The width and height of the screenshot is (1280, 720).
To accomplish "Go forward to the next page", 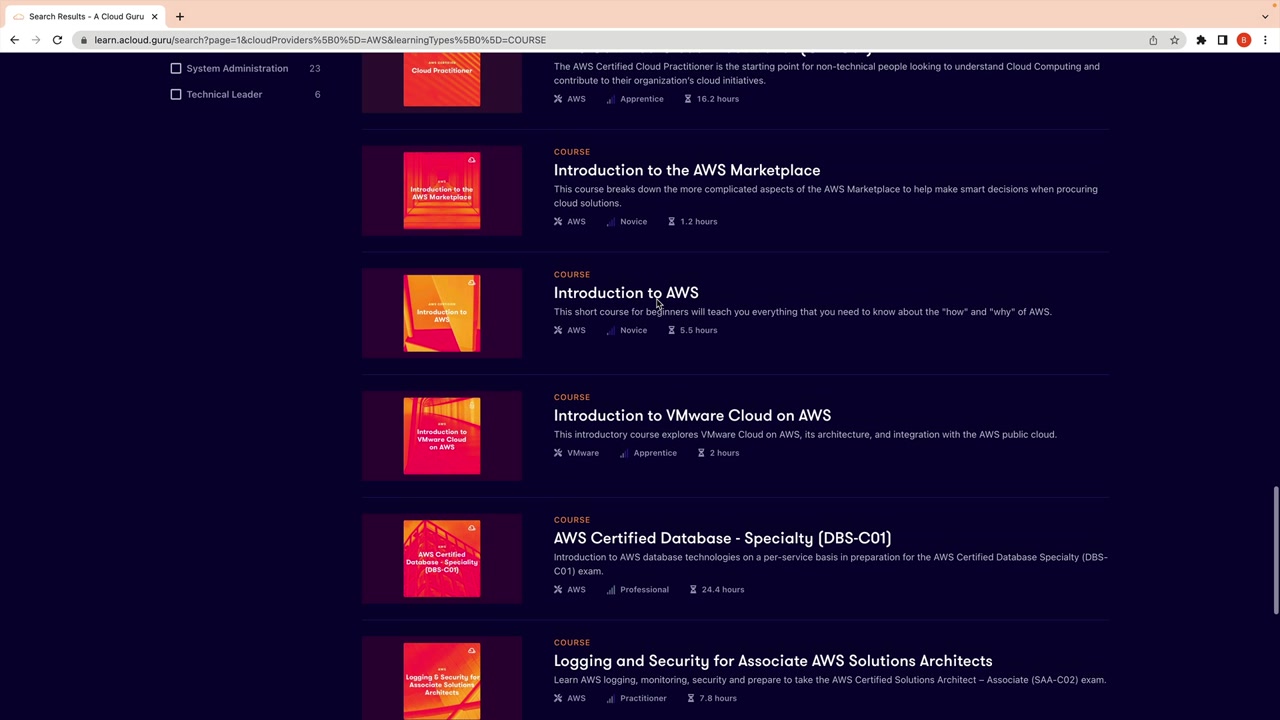I will (x=36, y=40).
